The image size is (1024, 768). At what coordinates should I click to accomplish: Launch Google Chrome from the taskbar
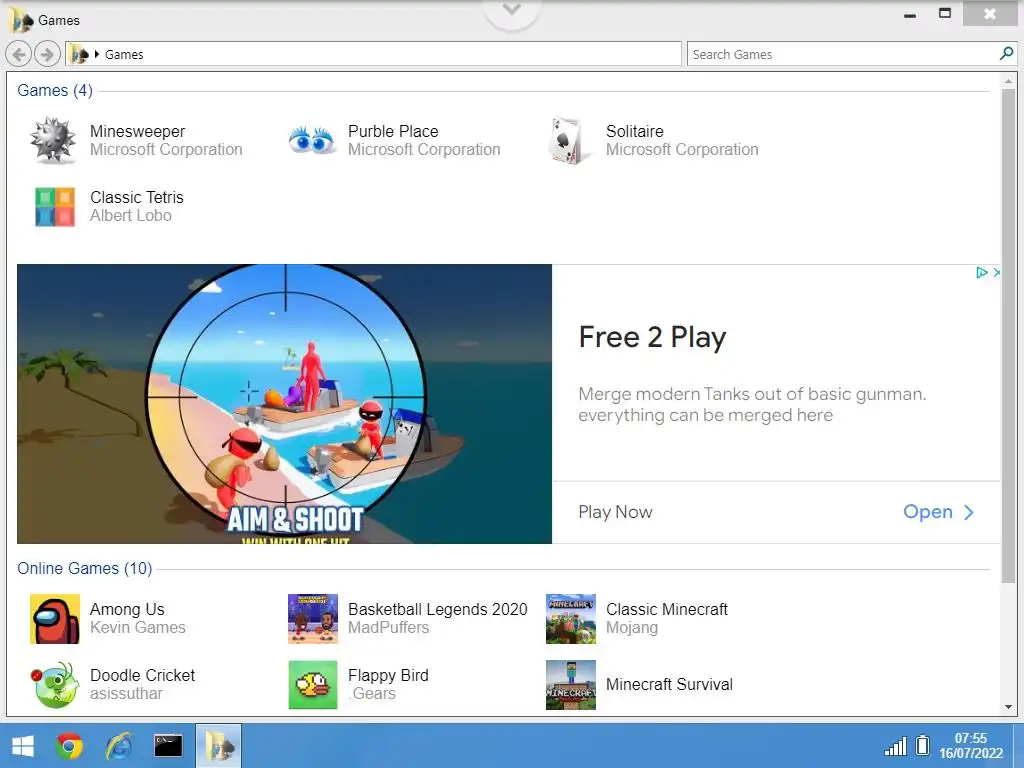69,746
